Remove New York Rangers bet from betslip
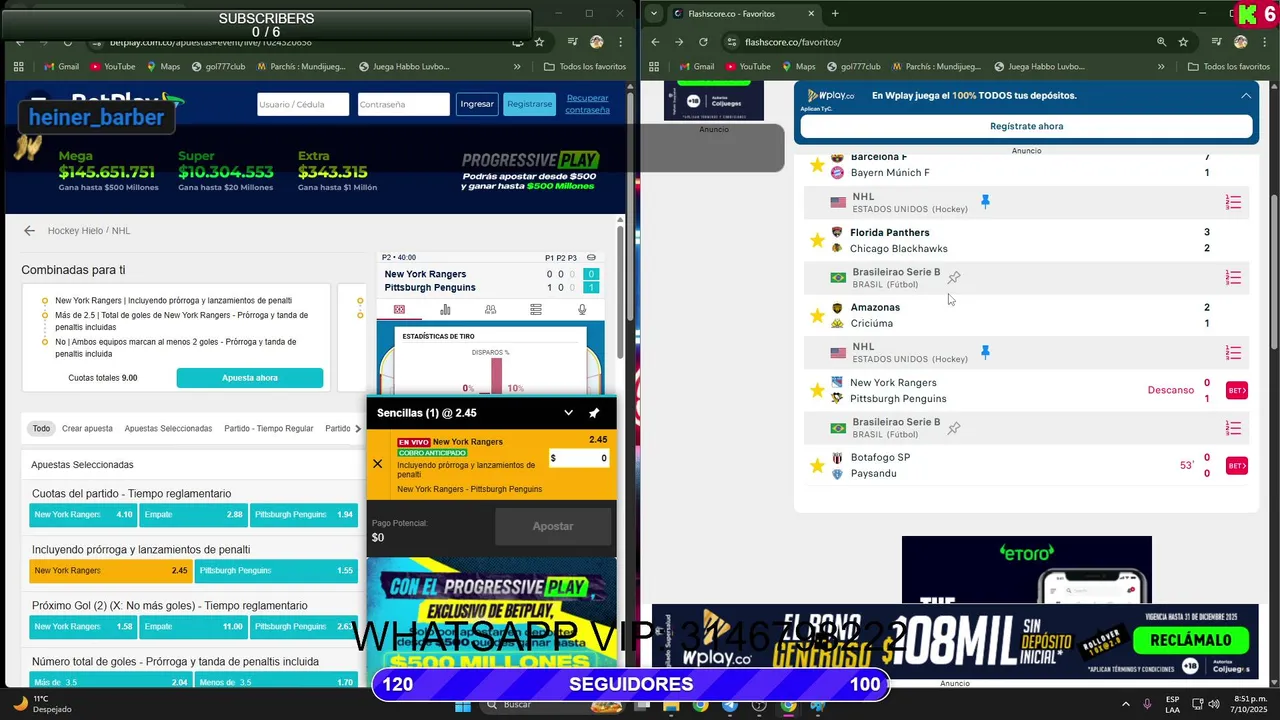The image size is (1280, 720). pos(377,464)
